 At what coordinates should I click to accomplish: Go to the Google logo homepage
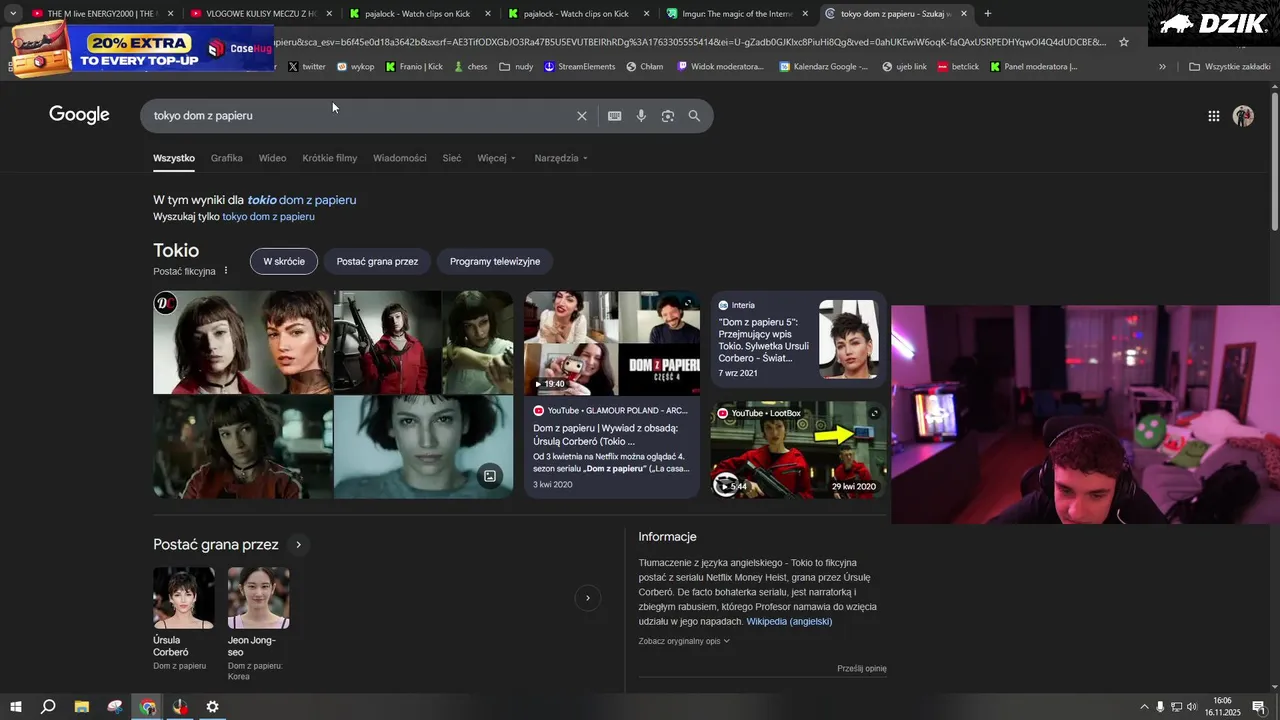tap(79, 115)
